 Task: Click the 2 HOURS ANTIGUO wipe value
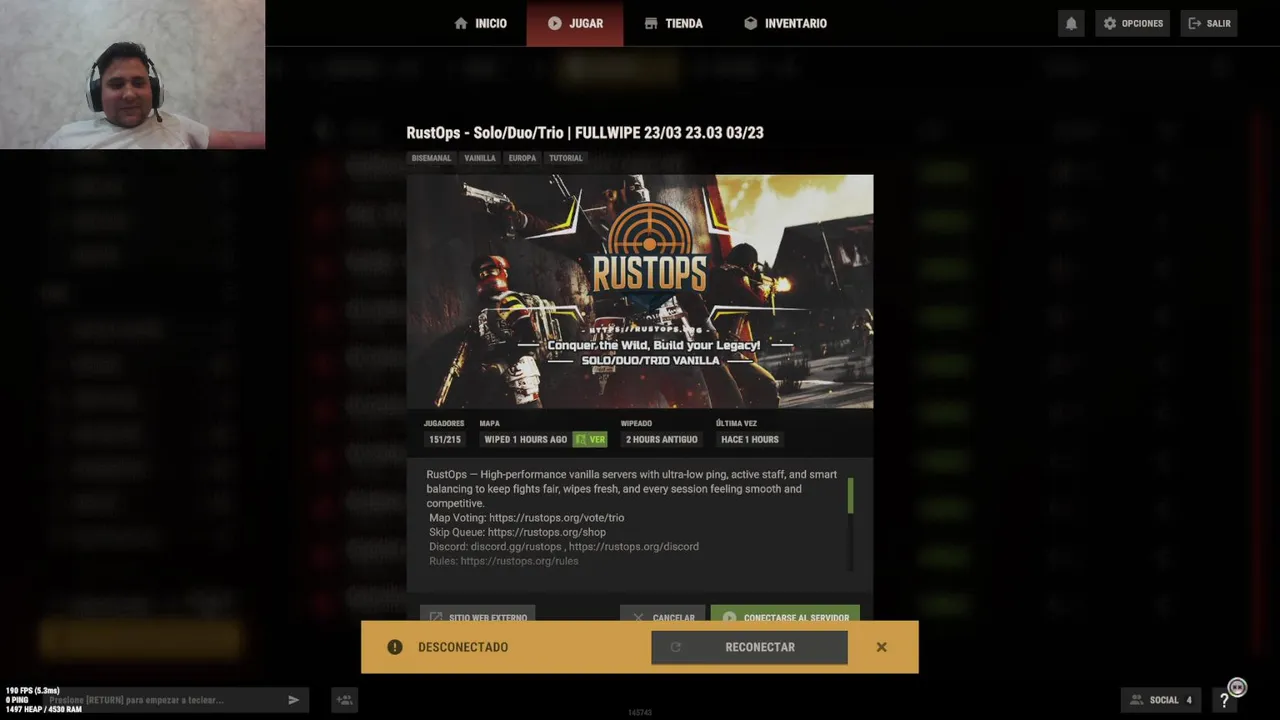[662, 439]
